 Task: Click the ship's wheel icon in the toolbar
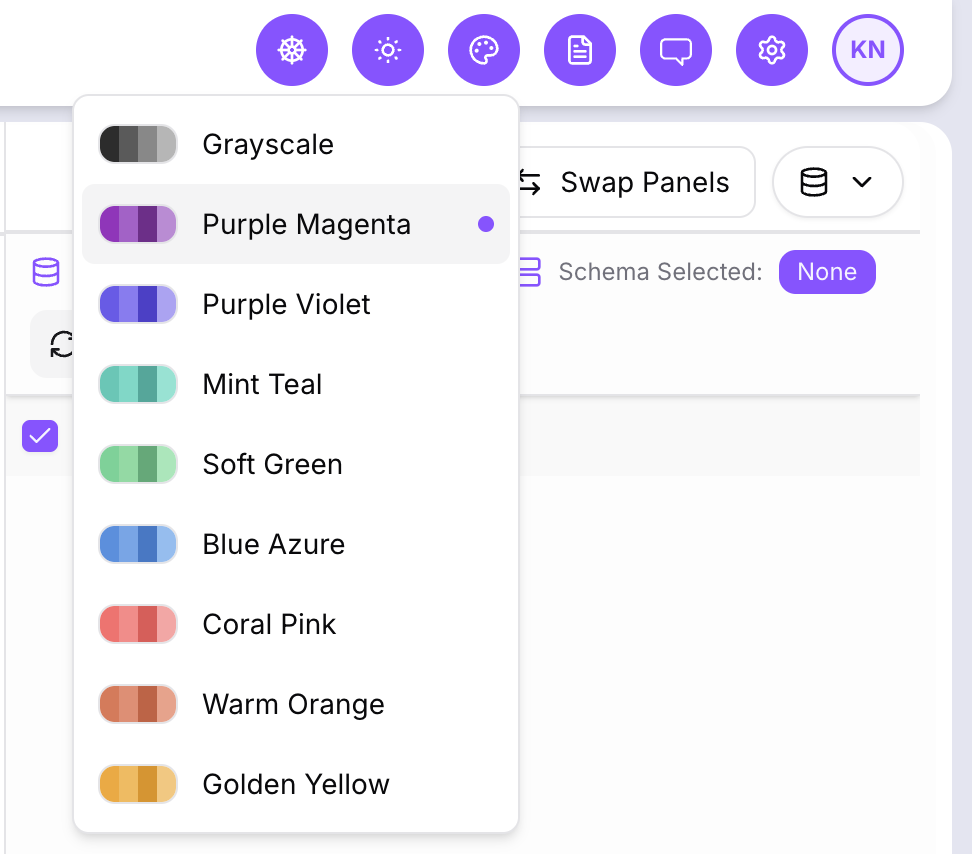coord(292,50)
